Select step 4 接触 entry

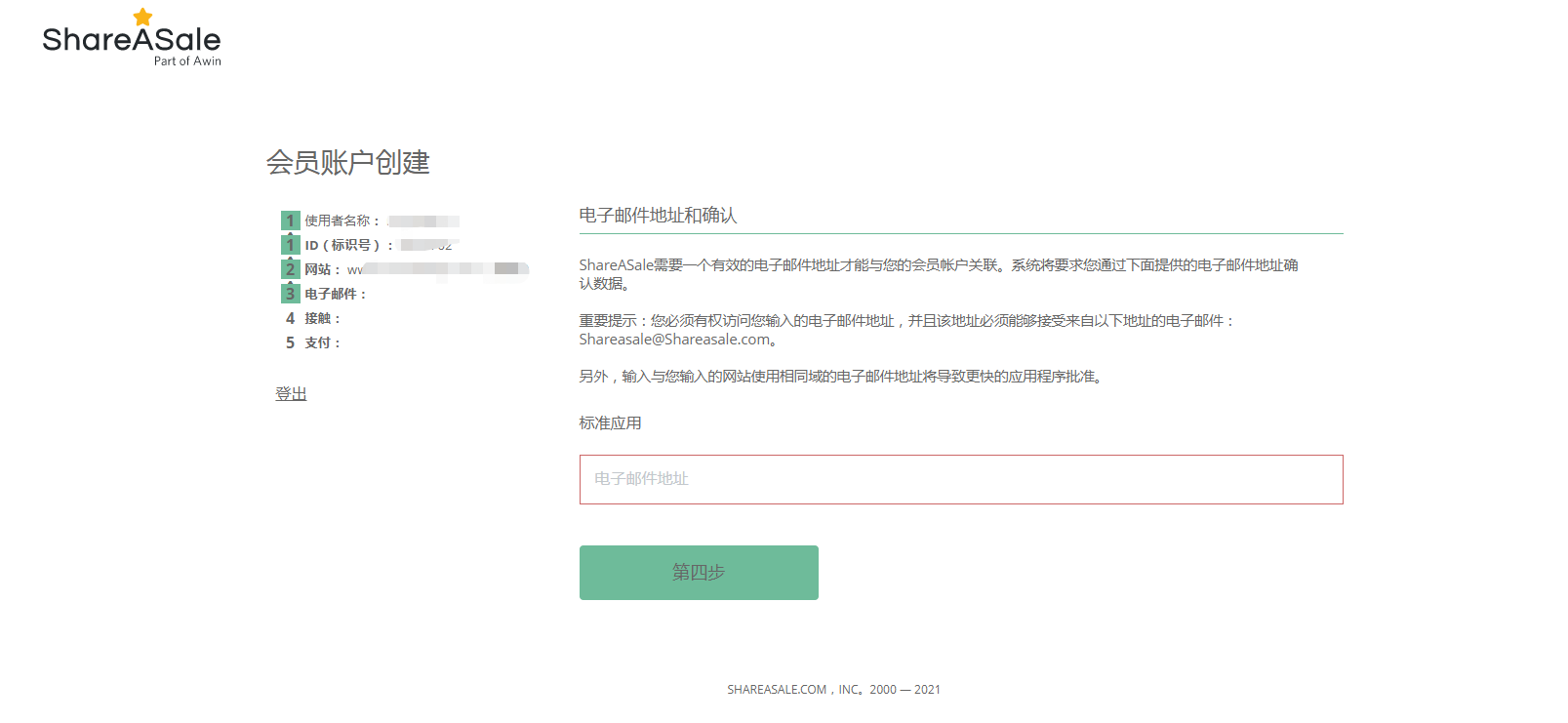(x=312, y=318)
